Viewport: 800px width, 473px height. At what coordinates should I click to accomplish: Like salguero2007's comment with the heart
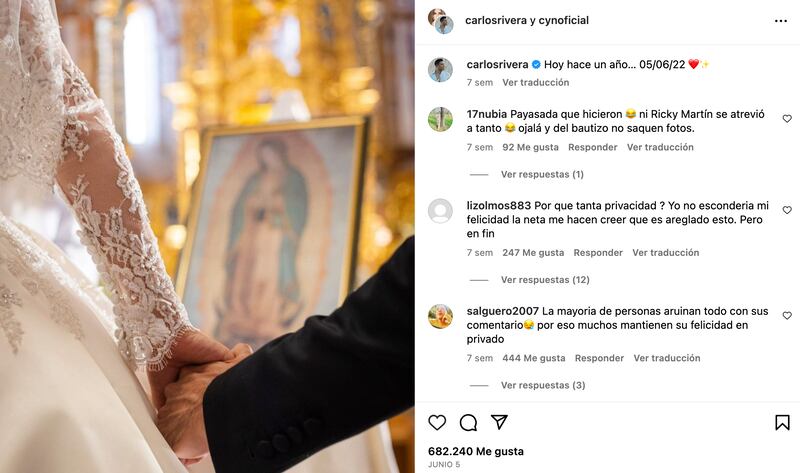point(787,316)
